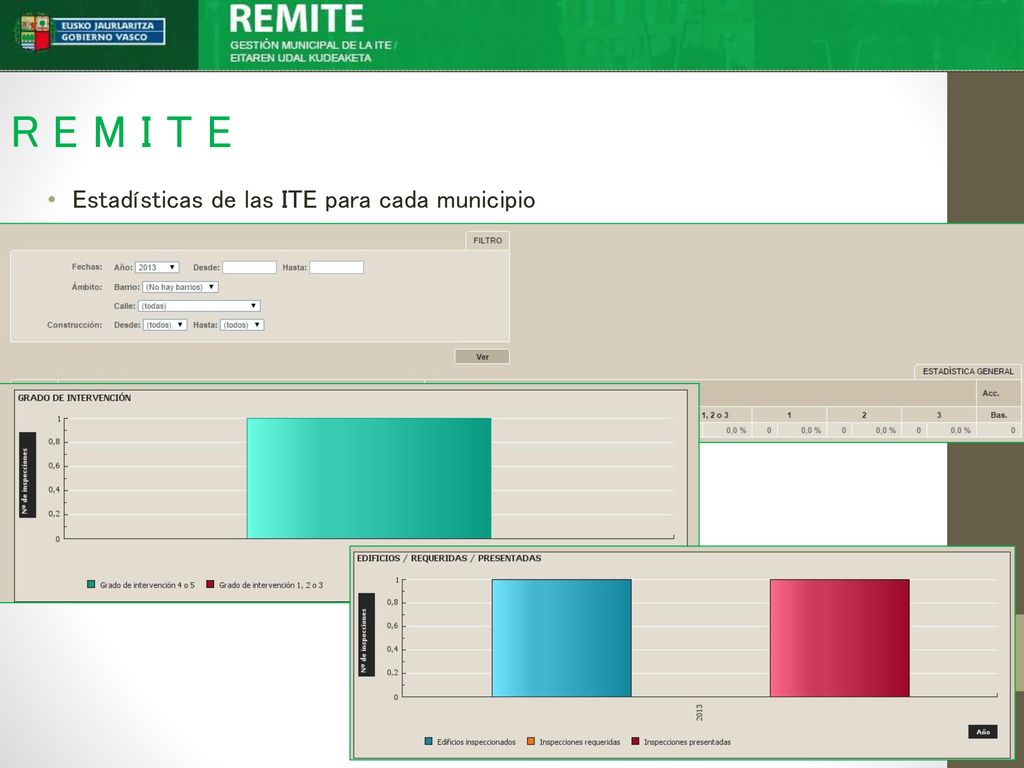Click the REMITE header title
Screen dimensions: 1024x768
tap(296, 19)
